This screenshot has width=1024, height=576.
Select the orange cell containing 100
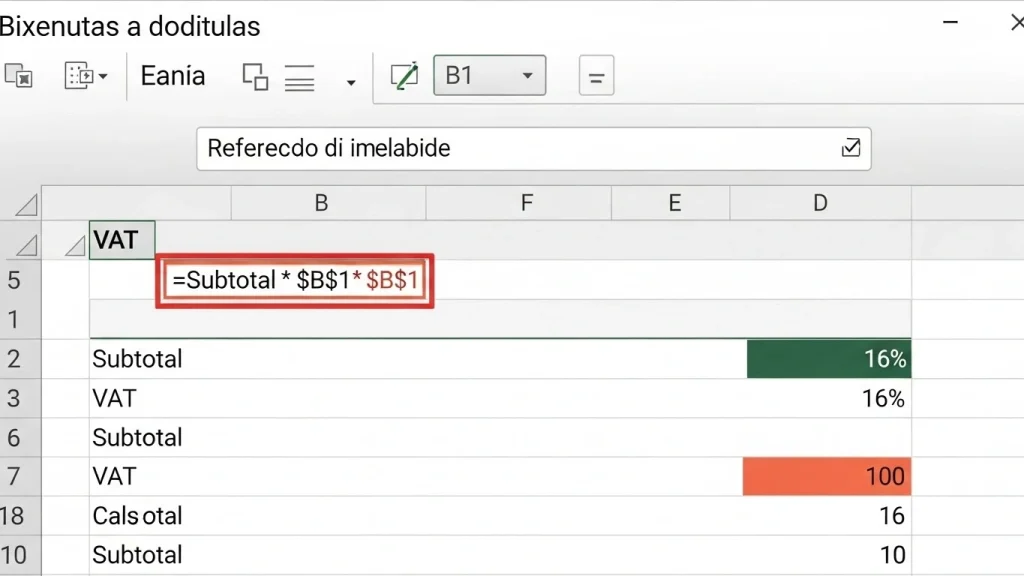pyautogui.click(x=826, y=476)
